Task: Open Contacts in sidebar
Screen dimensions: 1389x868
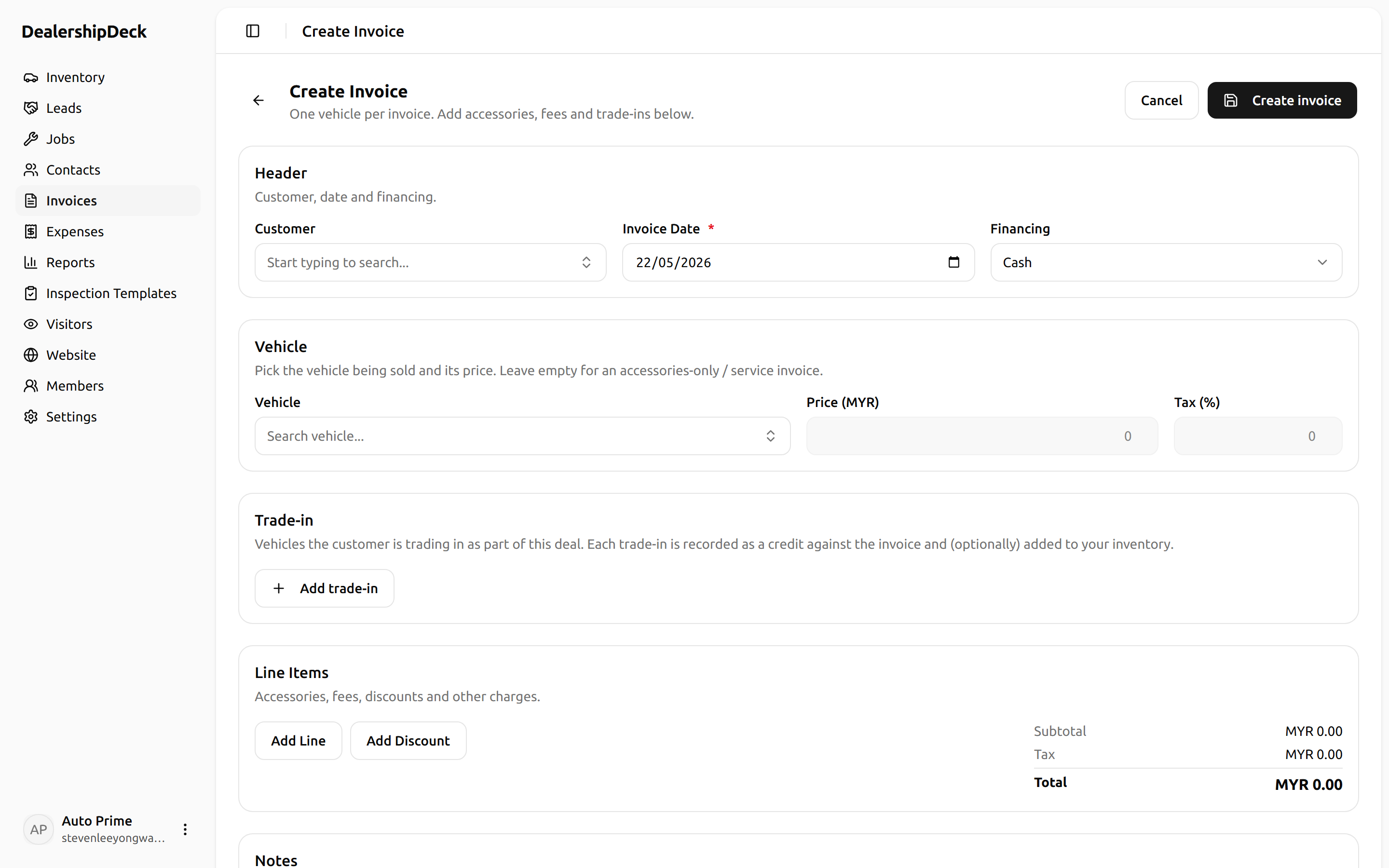Action: (108, 170)
